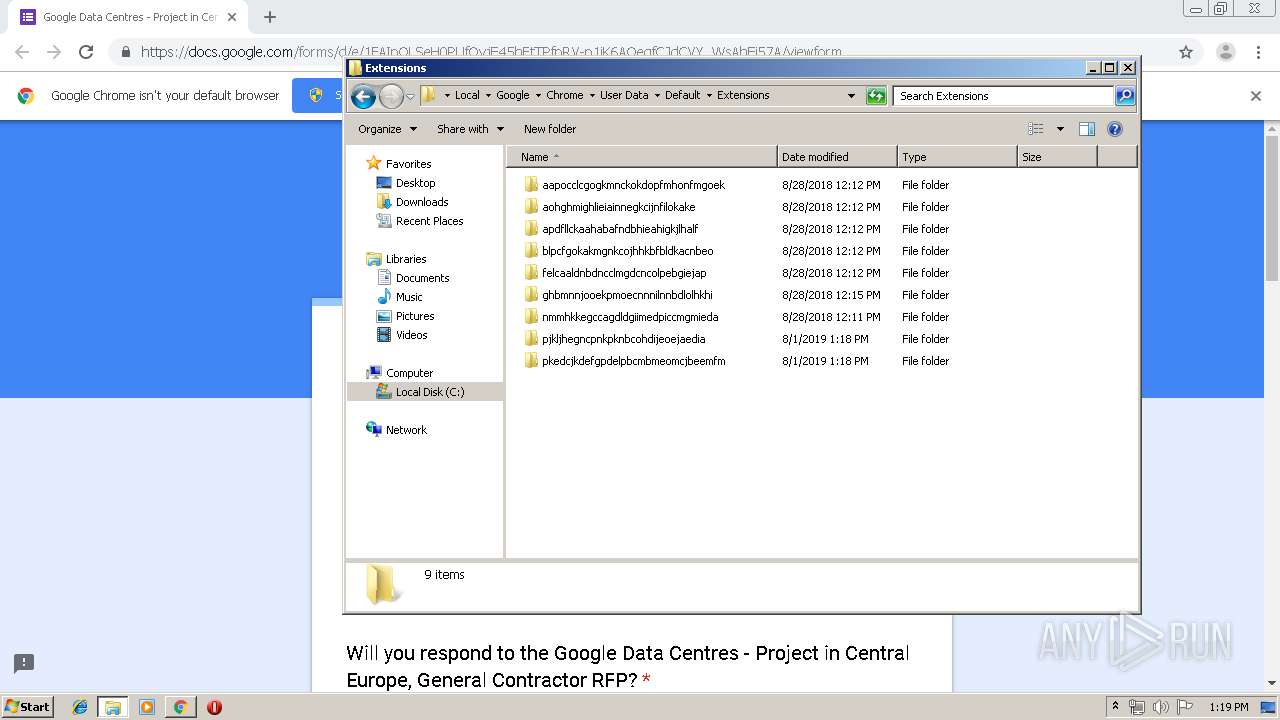Open Recent Places in navigation pane
Viewport: 1280px width, 720px height.
(429, 221)
